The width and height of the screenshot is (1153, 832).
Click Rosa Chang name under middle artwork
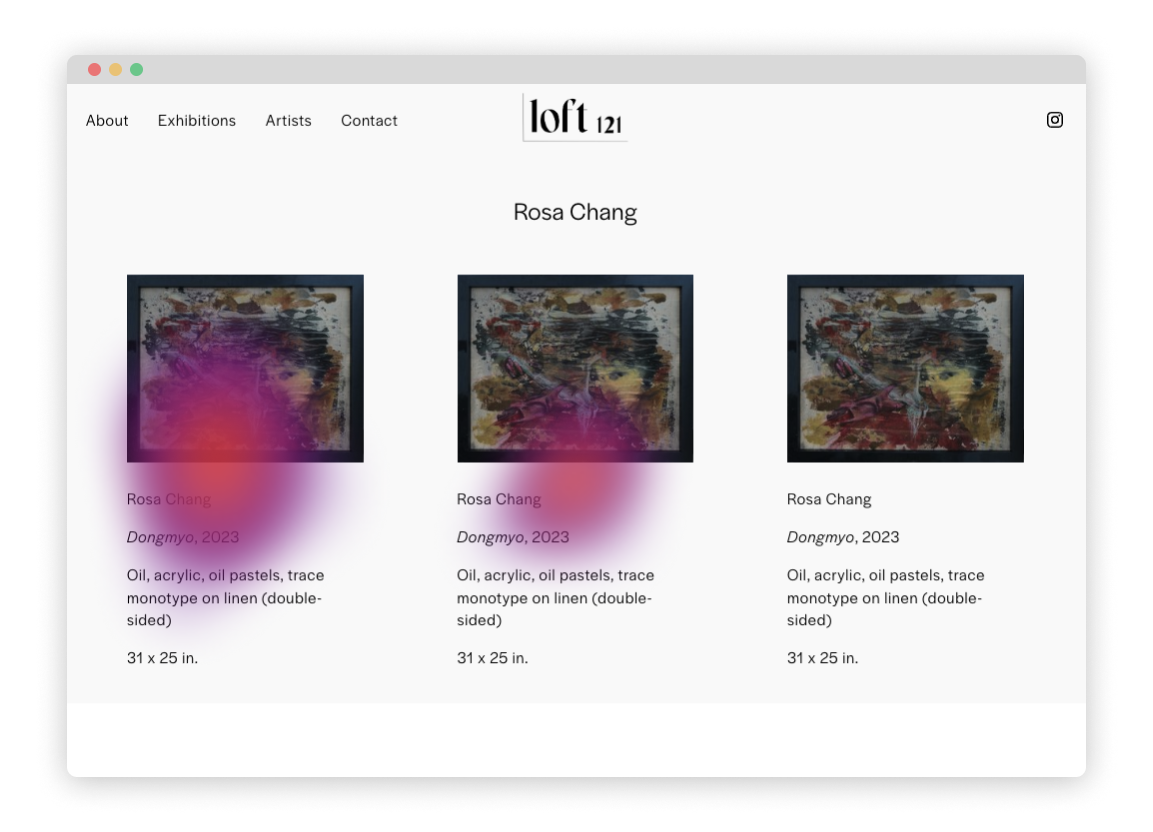(499, 499)
